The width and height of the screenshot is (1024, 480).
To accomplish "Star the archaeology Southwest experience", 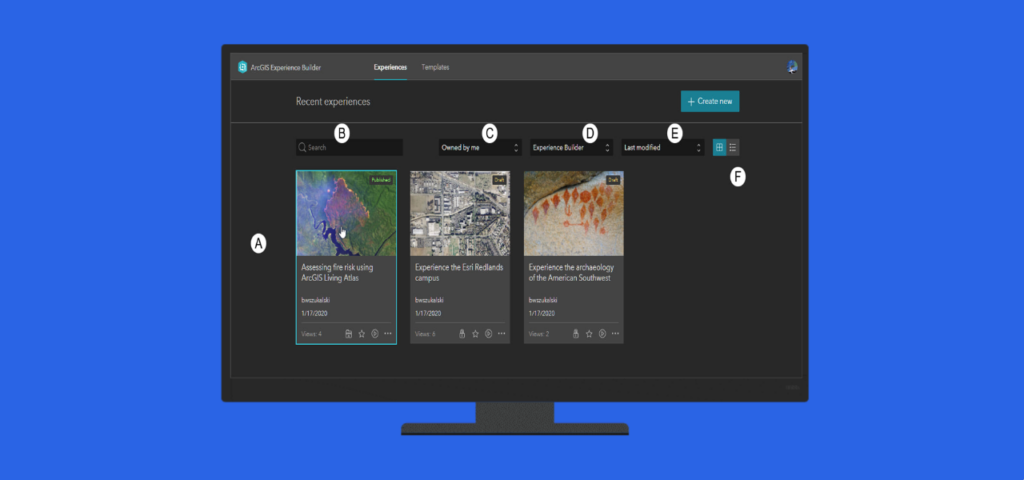I will pos(589,334).
